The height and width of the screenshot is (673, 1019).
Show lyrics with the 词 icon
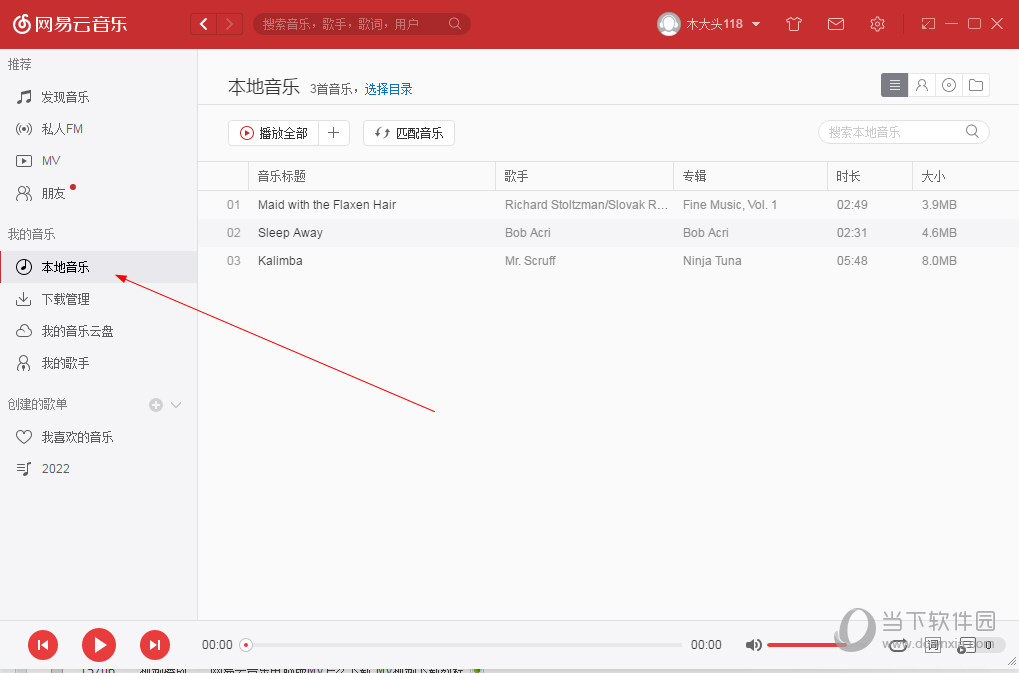coord(933,645)
